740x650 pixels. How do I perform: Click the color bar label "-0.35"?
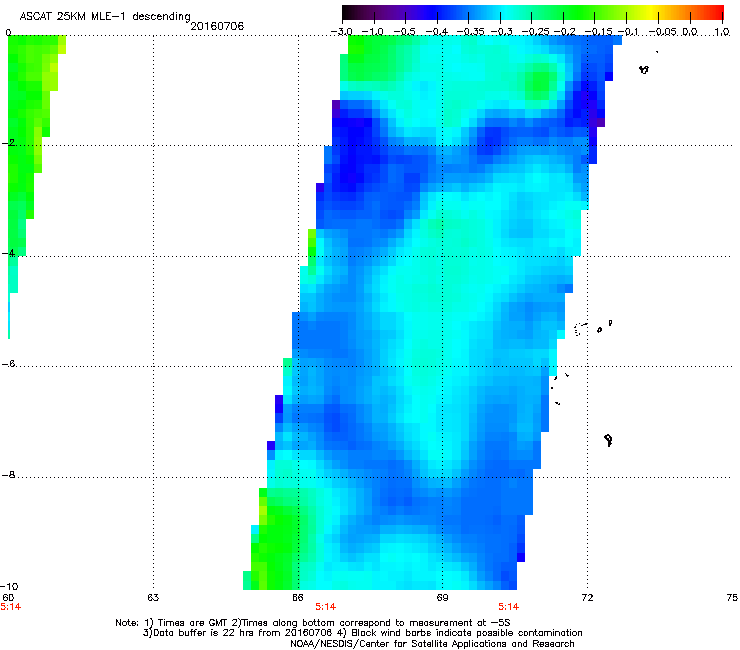(471, 32)
